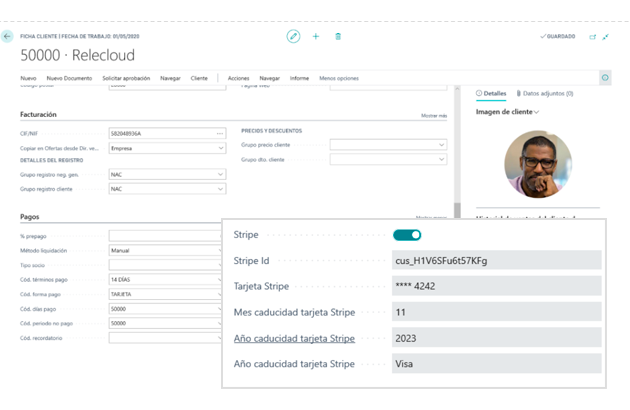The height and width of the screenshot is (410, 630).
Task: Click the customer profile photo
Action: point(537,164)
